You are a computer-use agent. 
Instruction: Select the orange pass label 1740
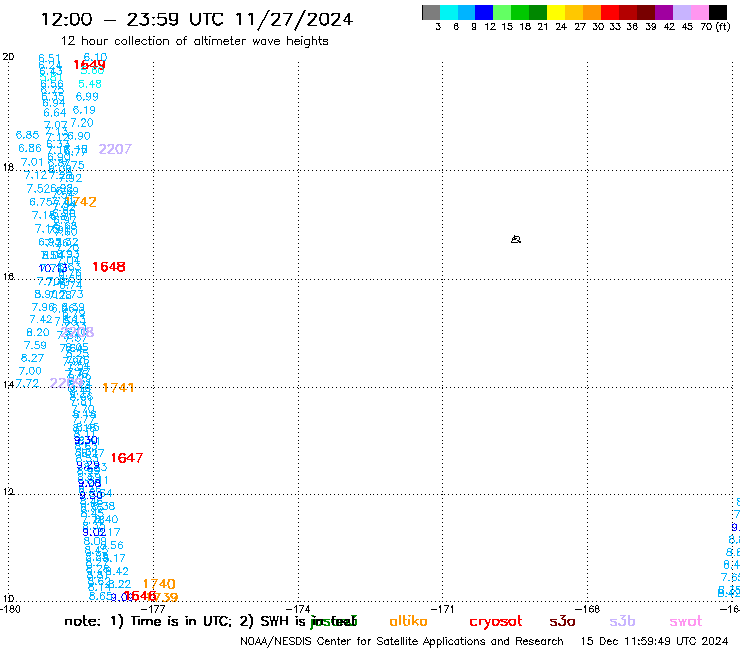pos(159,584)
